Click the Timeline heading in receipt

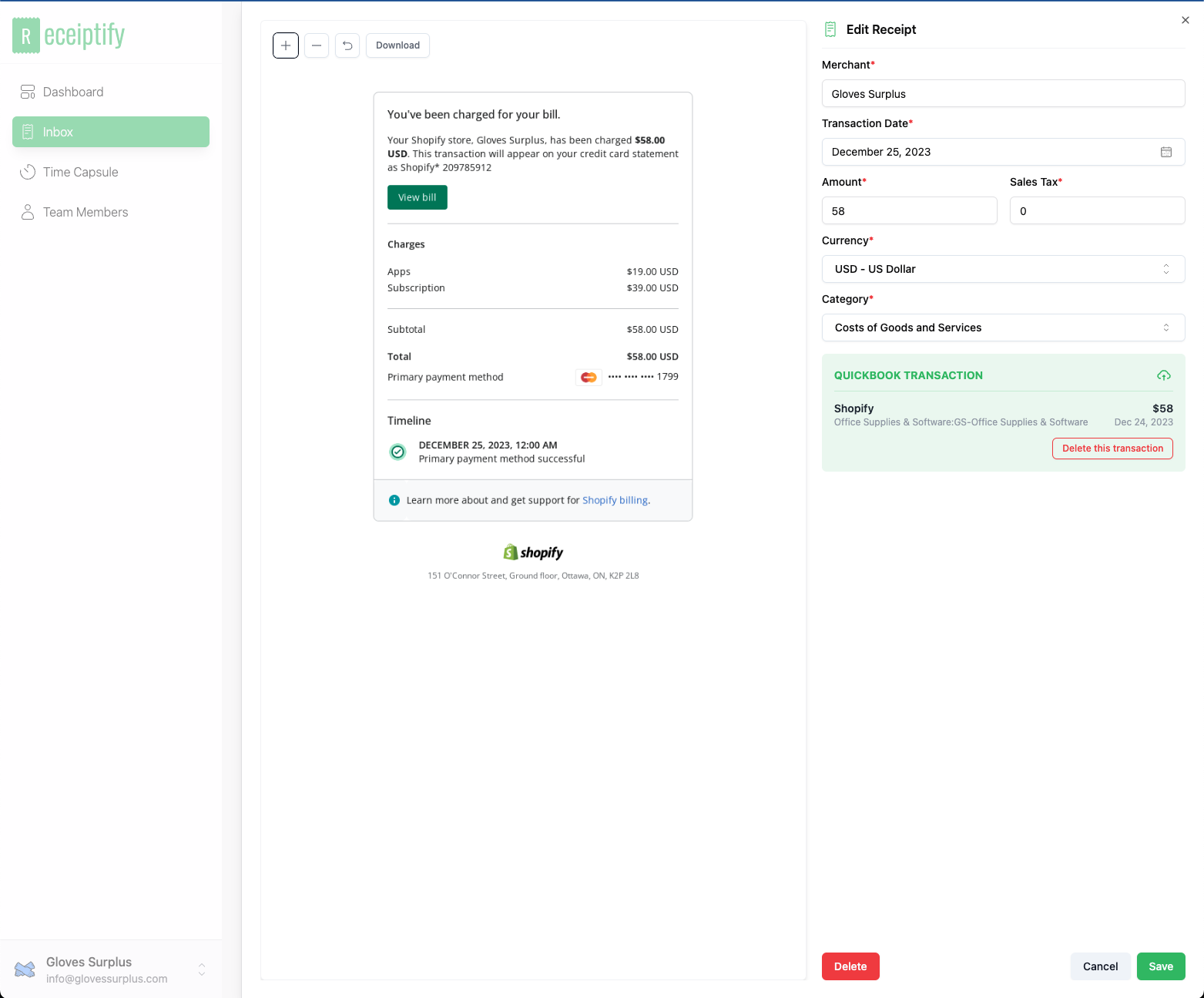(409, 421)
